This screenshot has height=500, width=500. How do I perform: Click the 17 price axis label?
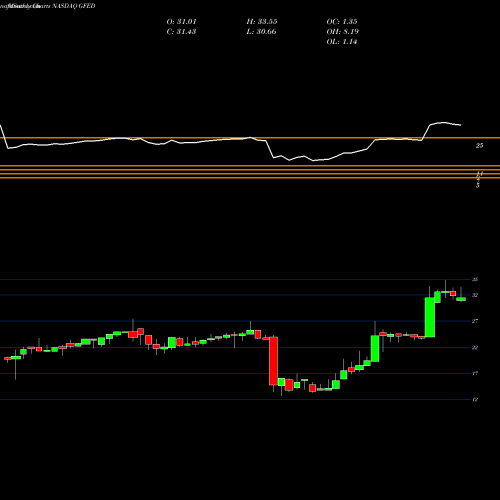point(475,373)
